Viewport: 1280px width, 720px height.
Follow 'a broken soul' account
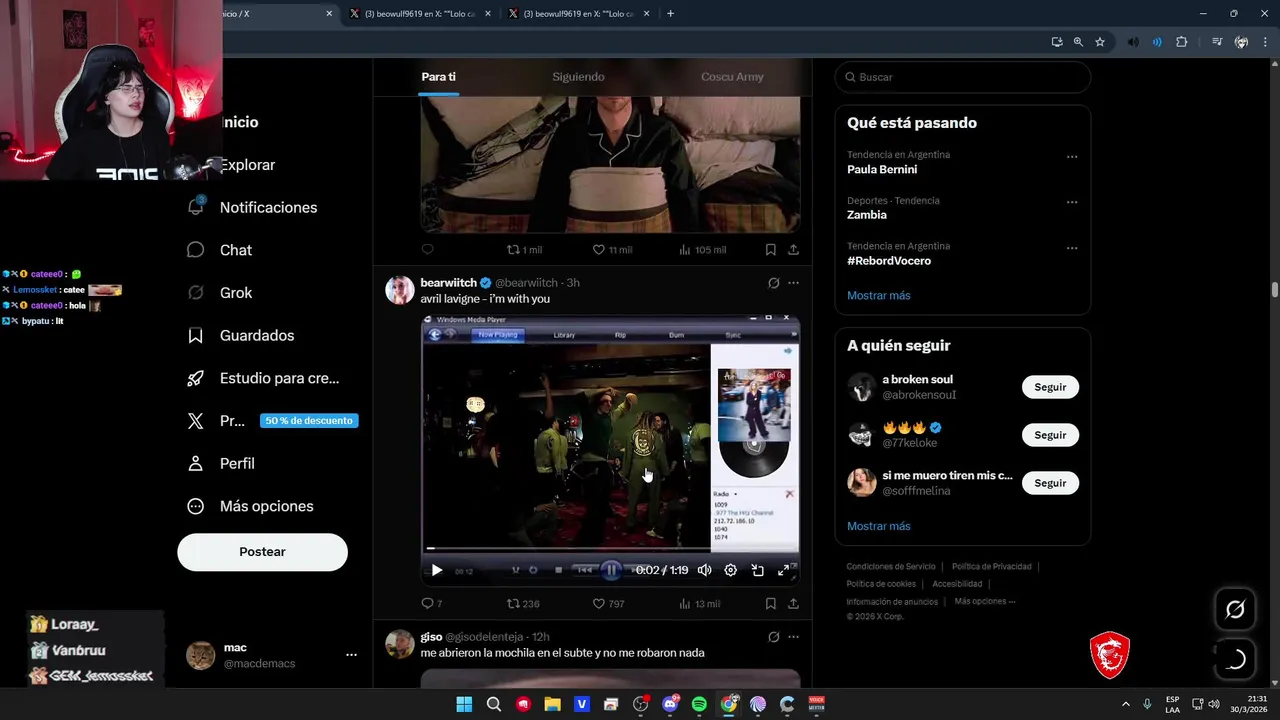pyautogui.click(x=1050, y=387)
